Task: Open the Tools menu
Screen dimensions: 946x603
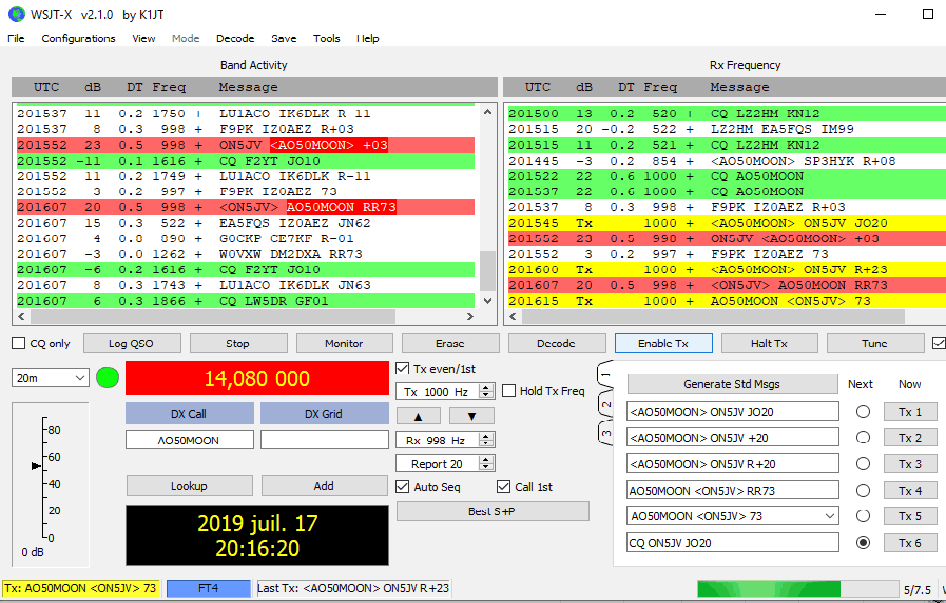Action: click(x=326, y=38)
